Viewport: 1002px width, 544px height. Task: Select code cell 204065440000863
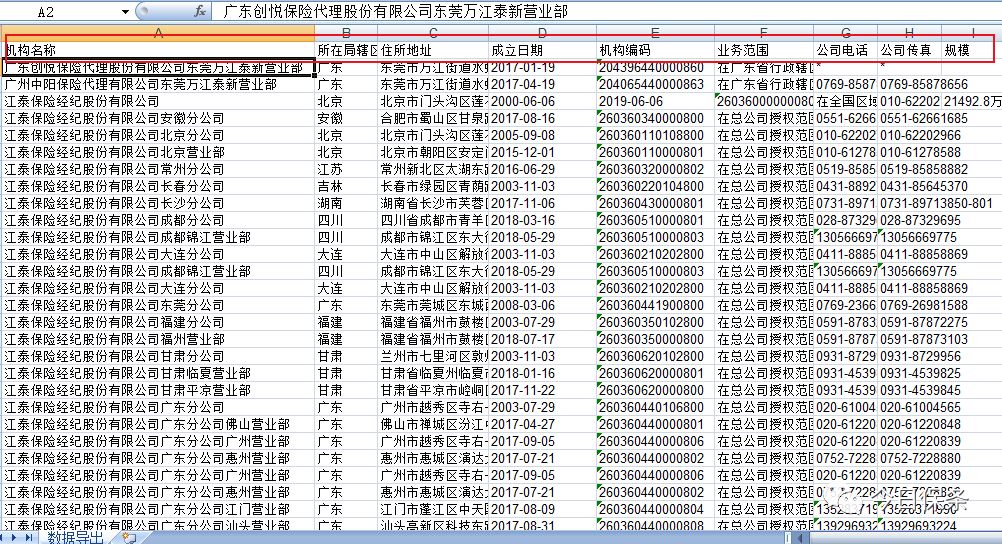tap(655, 84)
